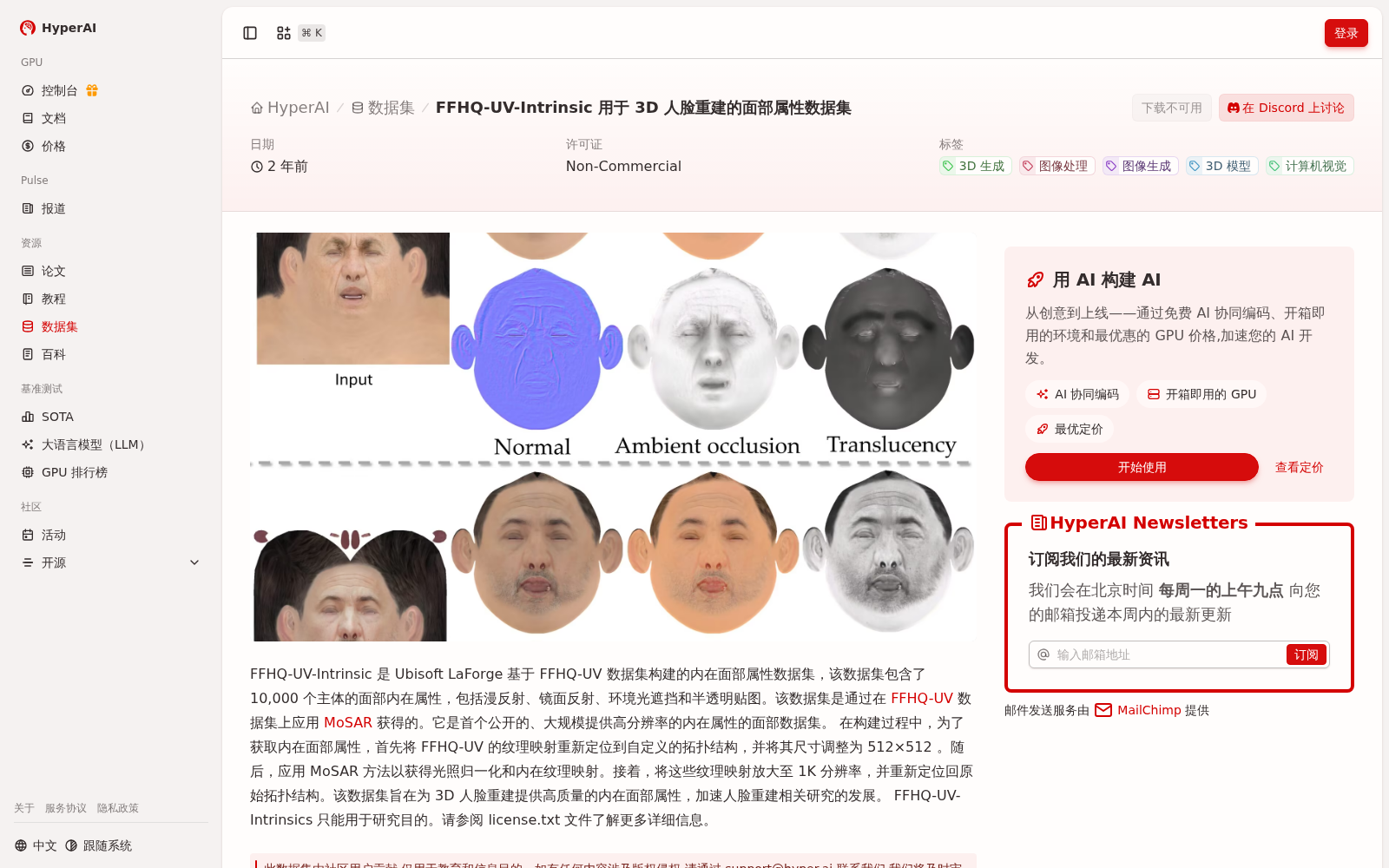The width and height of the screenshot is (1389, 868).
Task: Open 控制台 in the sidebar
Action: [111, 90]
